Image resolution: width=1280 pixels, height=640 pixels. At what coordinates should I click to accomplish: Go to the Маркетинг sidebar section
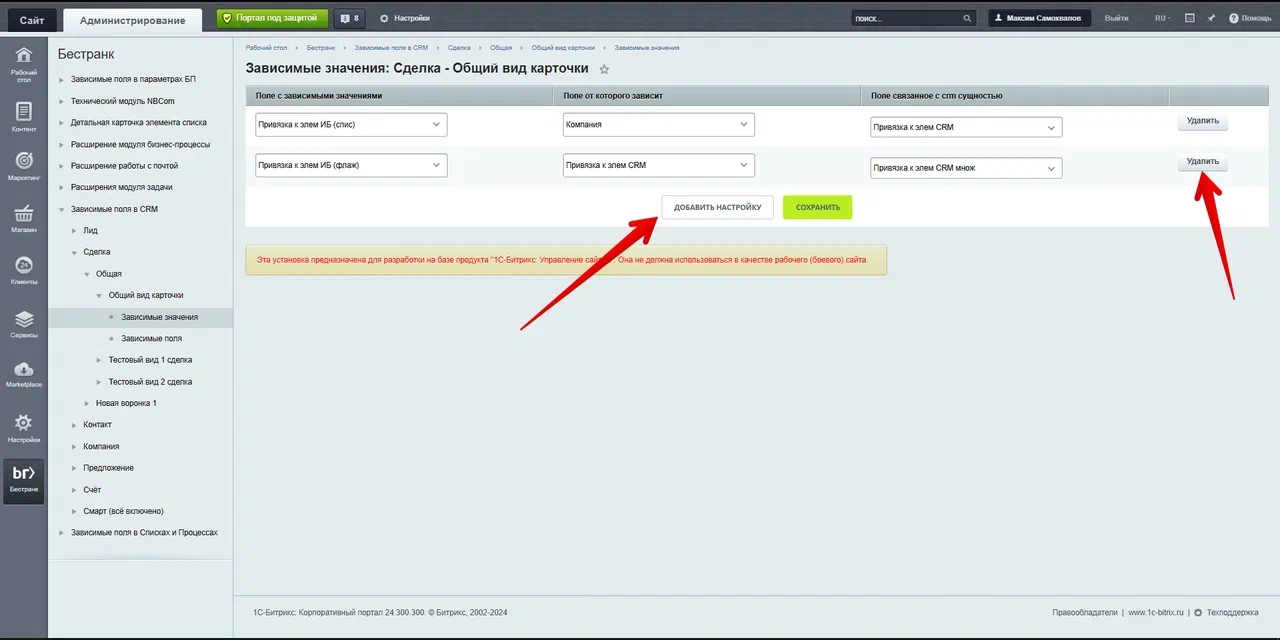[24, 166]
